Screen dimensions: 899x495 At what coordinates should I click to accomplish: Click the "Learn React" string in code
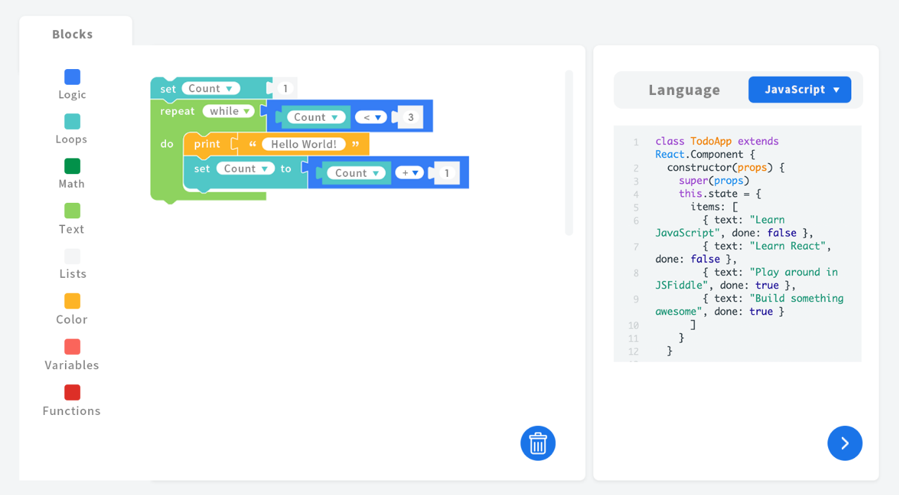point(787,246)
